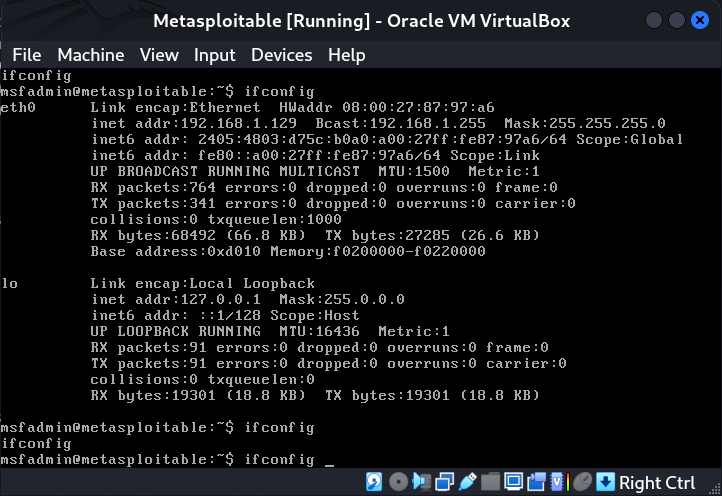Screen dimensions: 722x496
Task: Click the keyboard capture arrow icon
Action: (606, 482)
